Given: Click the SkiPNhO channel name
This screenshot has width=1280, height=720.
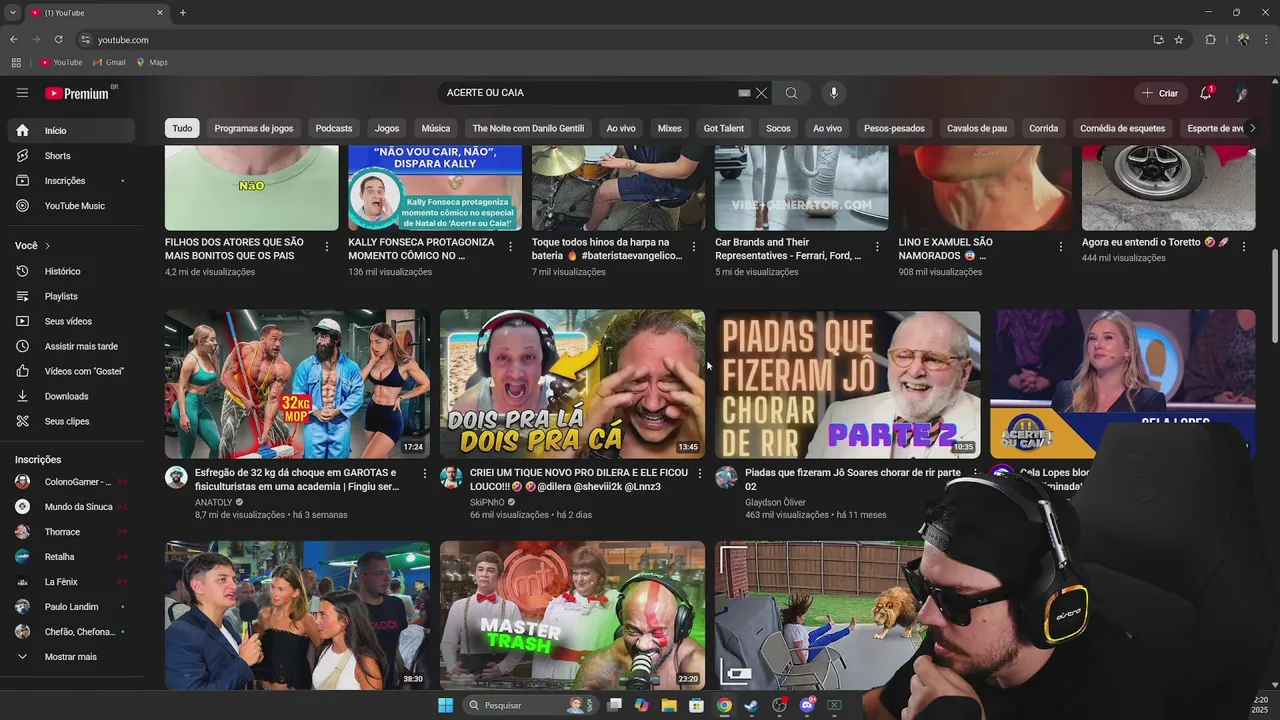Looking at the screenshot, I should point(487,502).
